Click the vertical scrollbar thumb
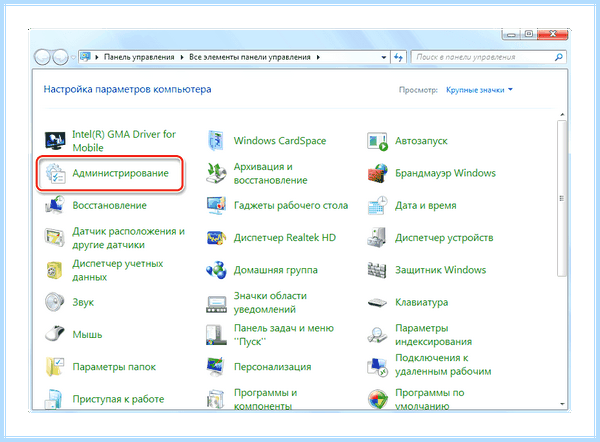 pyautogui.click(x=562, y=198)
